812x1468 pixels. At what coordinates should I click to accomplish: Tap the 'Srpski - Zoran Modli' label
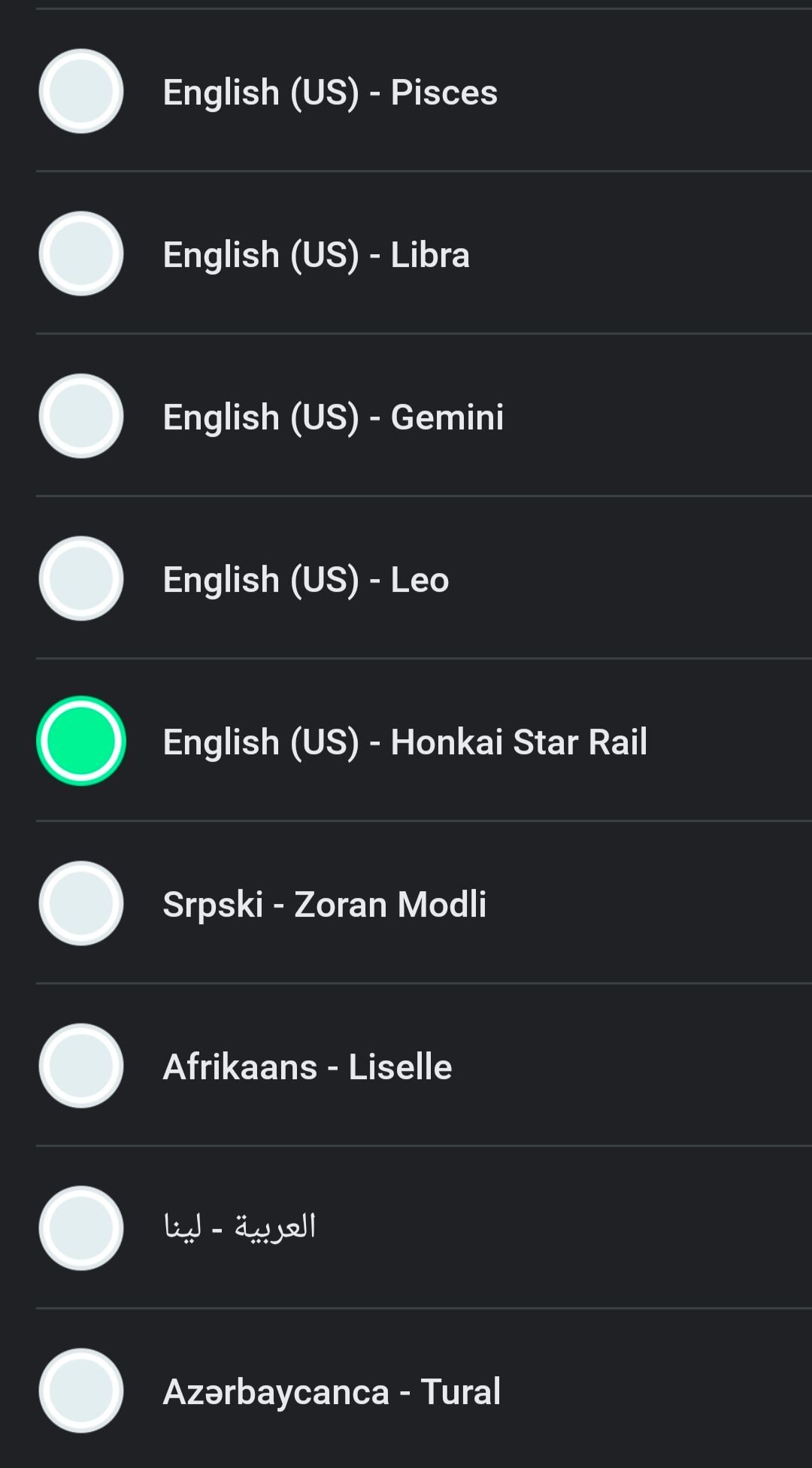324,905
